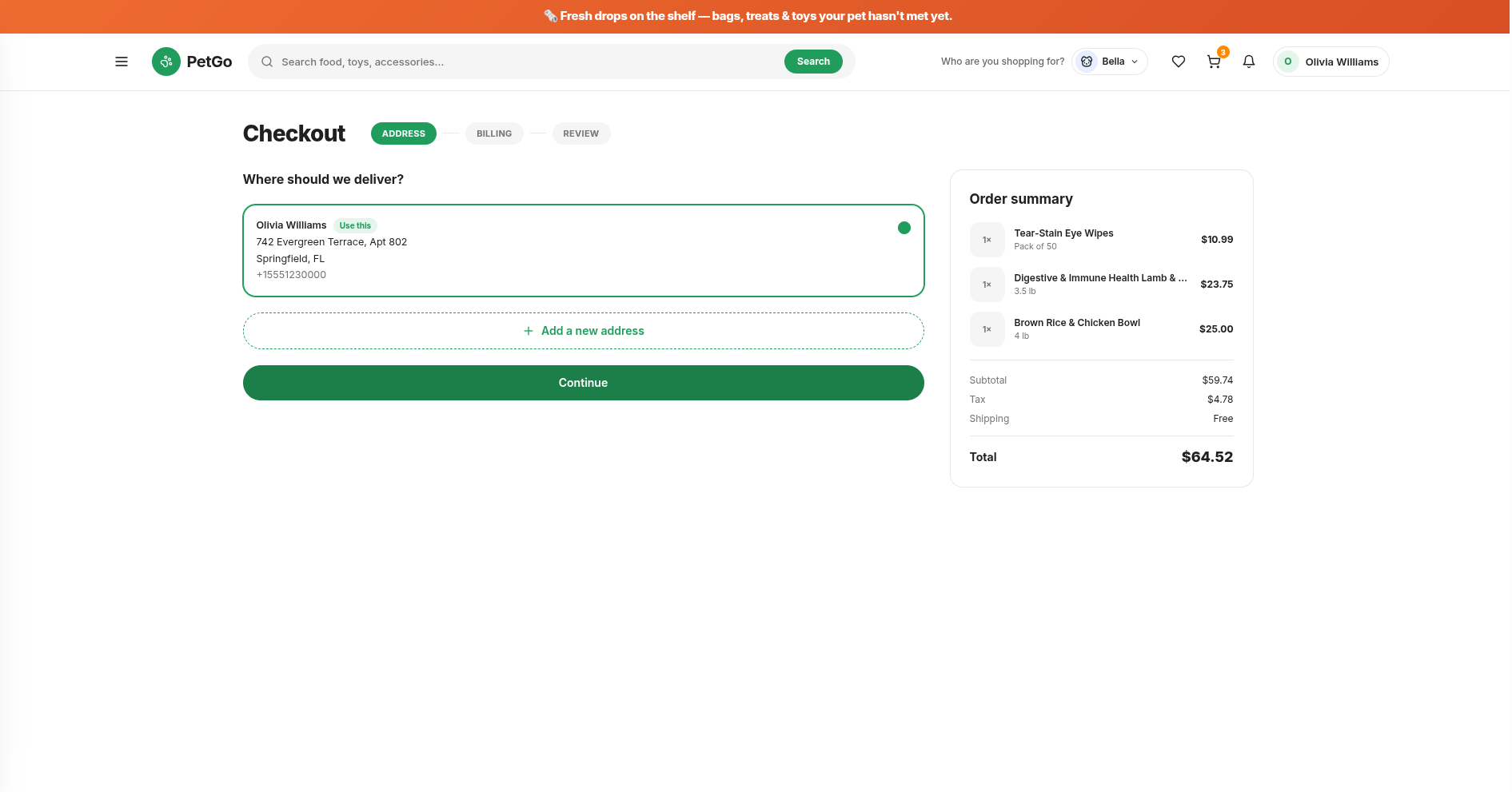Expand the Bella pet selector dropdown
The image size is (1512, 792).
(x=1110, y=62)
